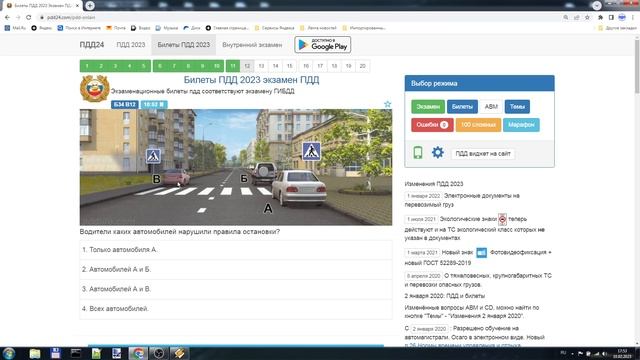
Task: Open the tab search chevron button
Action: (x=596, y=5)
